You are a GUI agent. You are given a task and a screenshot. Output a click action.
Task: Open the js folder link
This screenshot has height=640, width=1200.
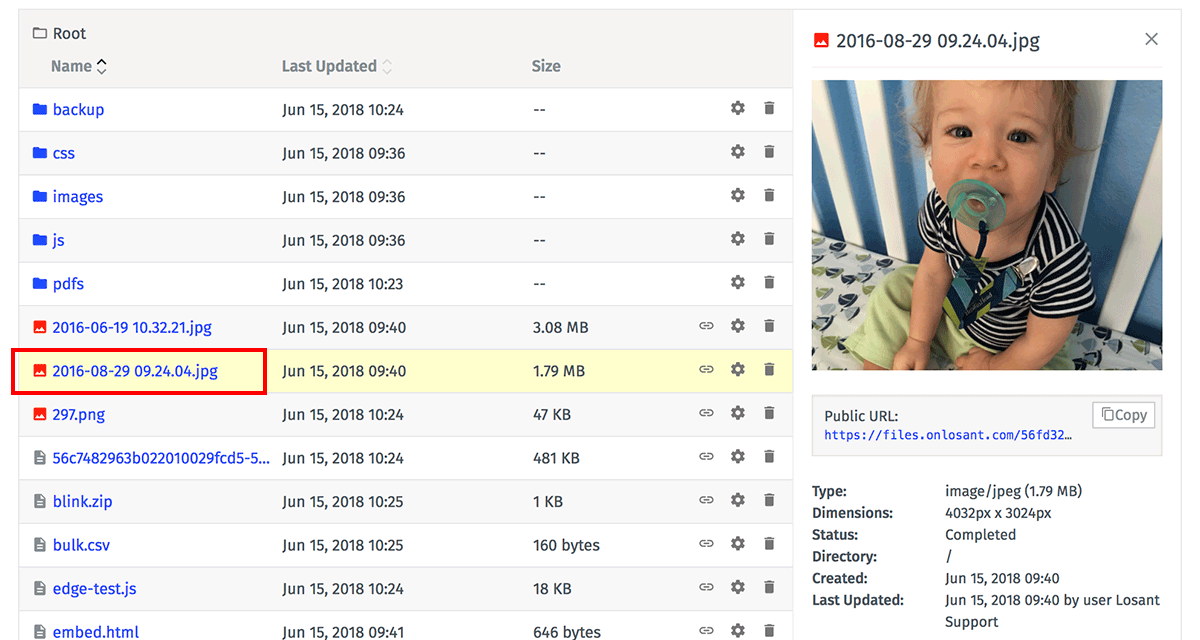tap(59, 240)
